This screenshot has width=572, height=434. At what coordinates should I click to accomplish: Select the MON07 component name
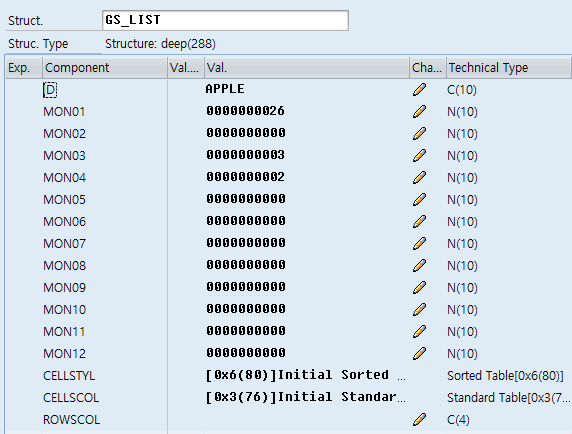pyautogui.click(x=64, y=244)
